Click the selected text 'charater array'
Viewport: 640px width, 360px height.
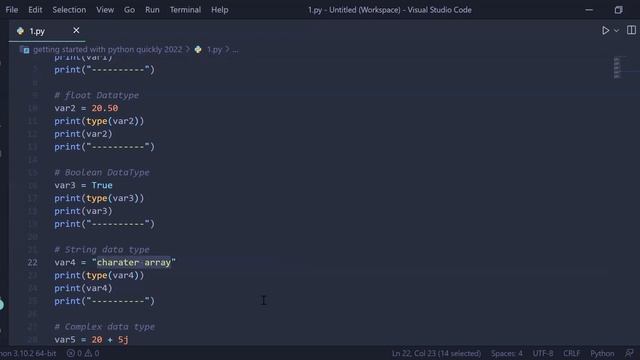click(x=133, y=262)
